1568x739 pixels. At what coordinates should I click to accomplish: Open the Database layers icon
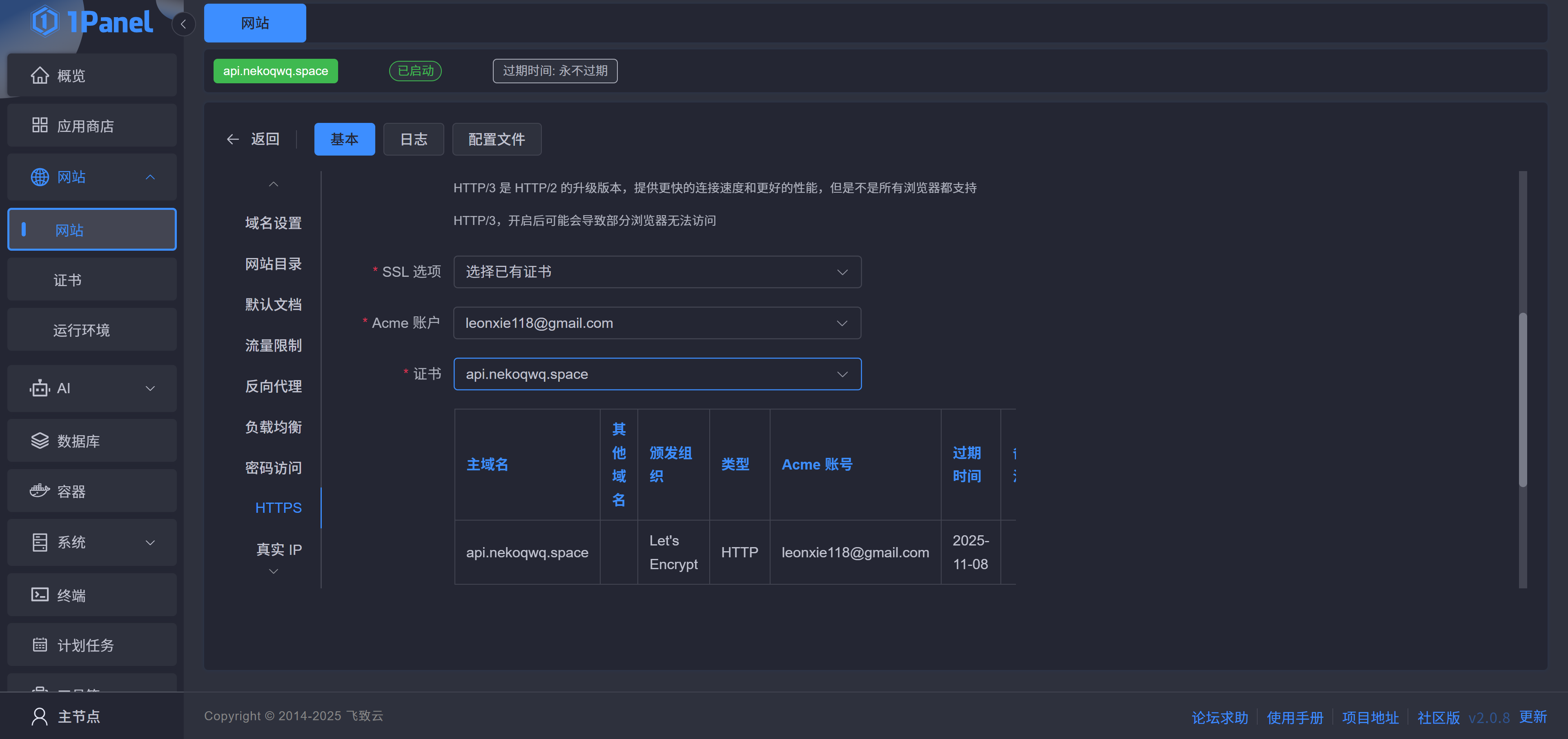[x=40, y=441]
